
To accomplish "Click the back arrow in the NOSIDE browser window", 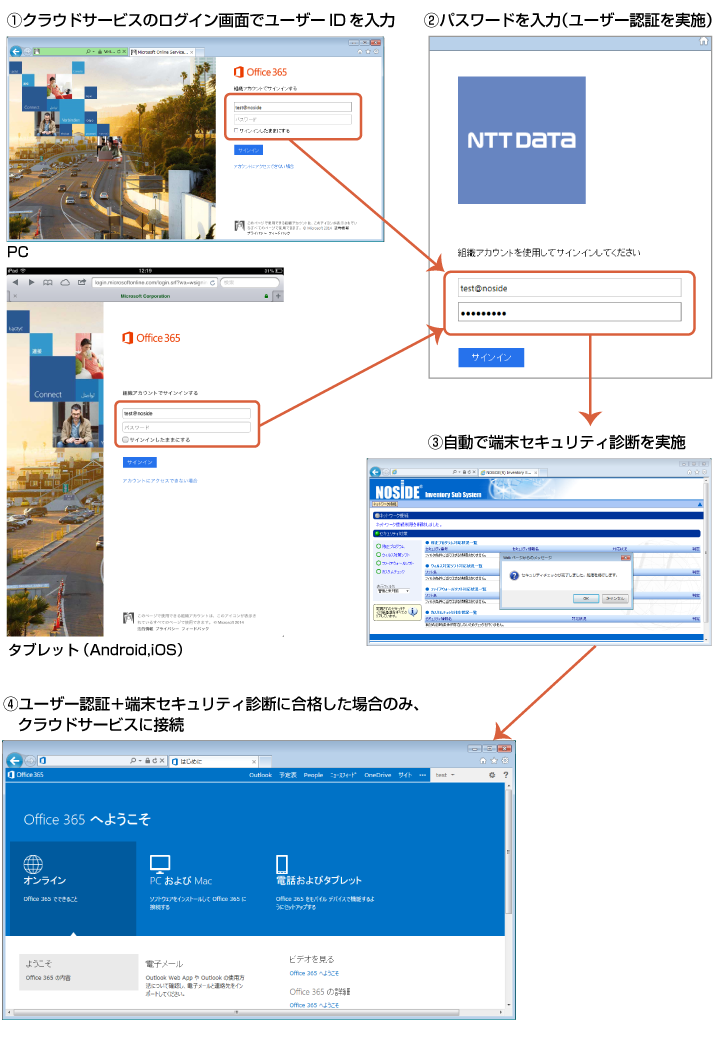I will tap(376, 472).
